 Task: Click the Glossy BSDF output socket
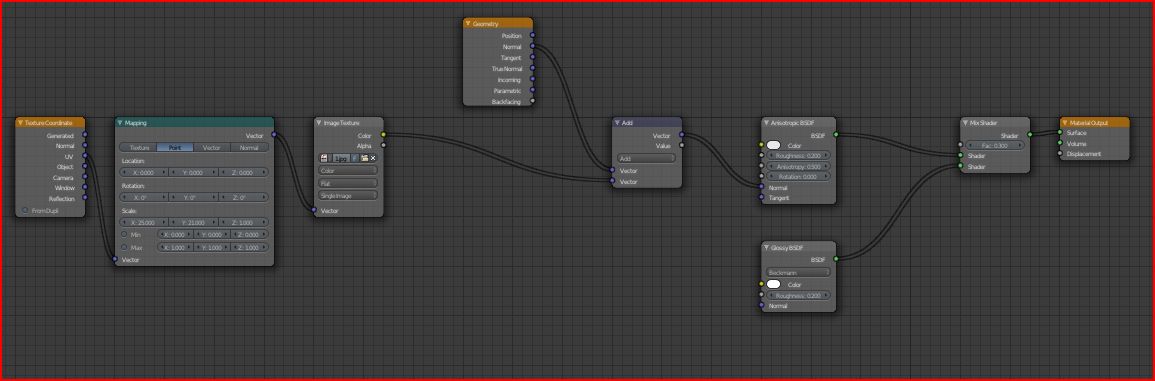(x=836, y=259)
